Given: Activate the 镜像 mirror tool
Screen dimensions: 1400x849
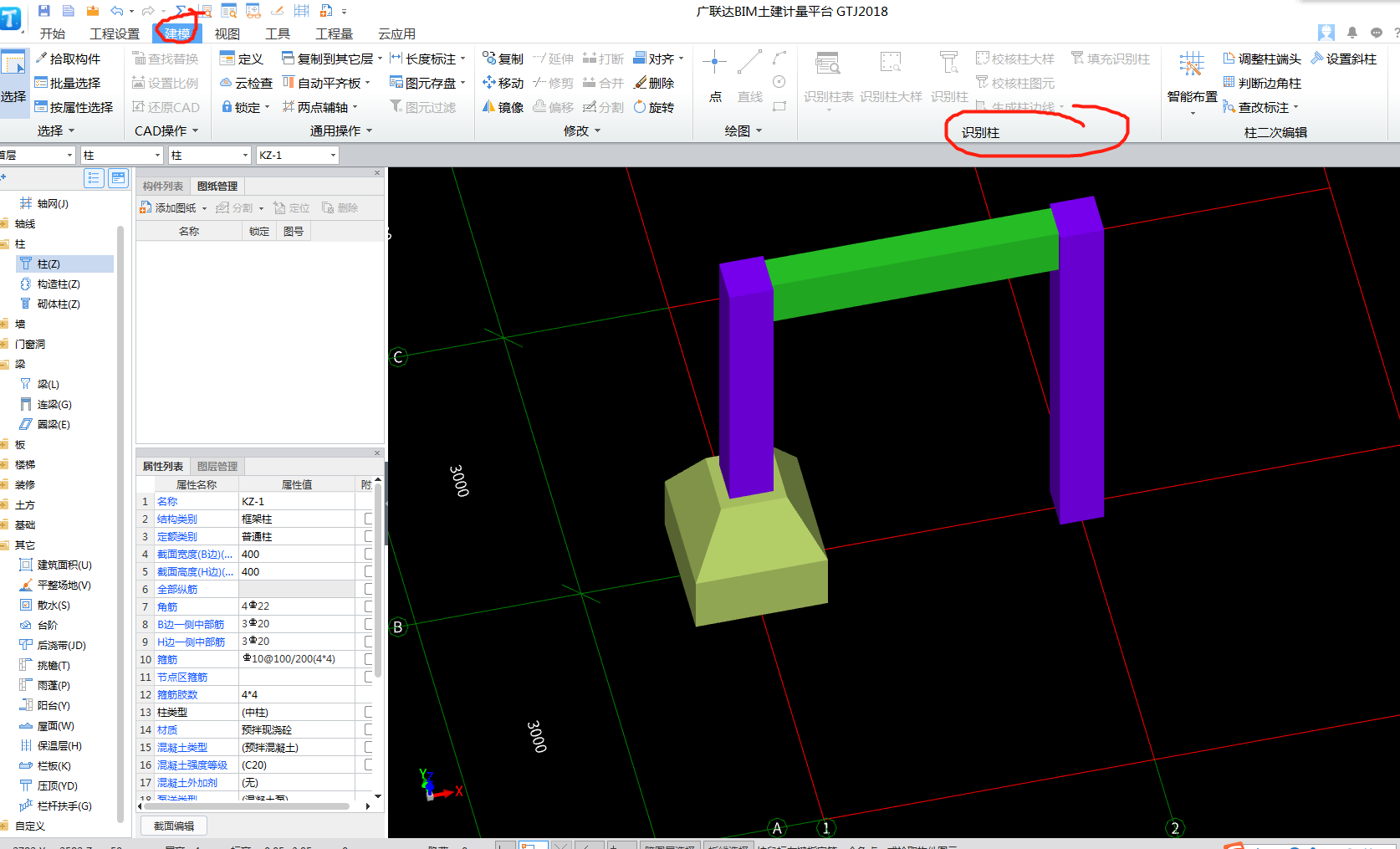Looking at the screenshot, I should point(503,107).
